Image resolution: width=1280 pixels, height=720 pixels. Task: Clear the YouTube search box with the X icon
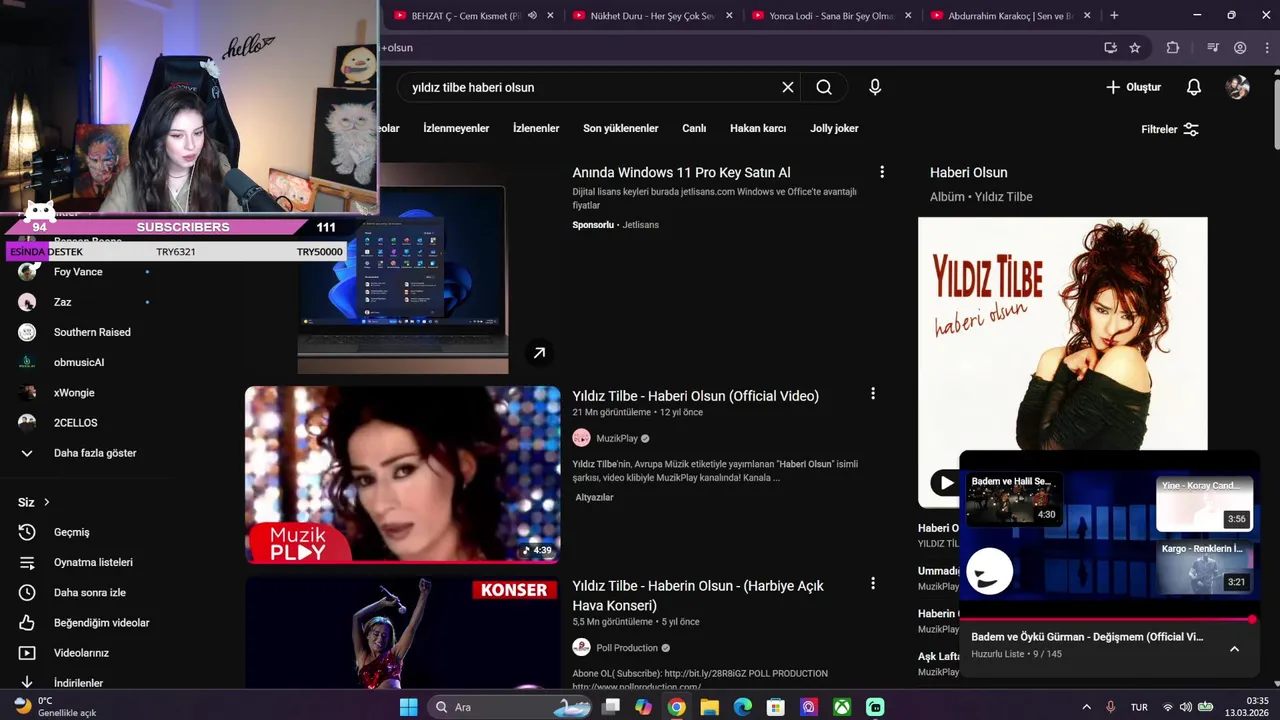pos(788,87)
